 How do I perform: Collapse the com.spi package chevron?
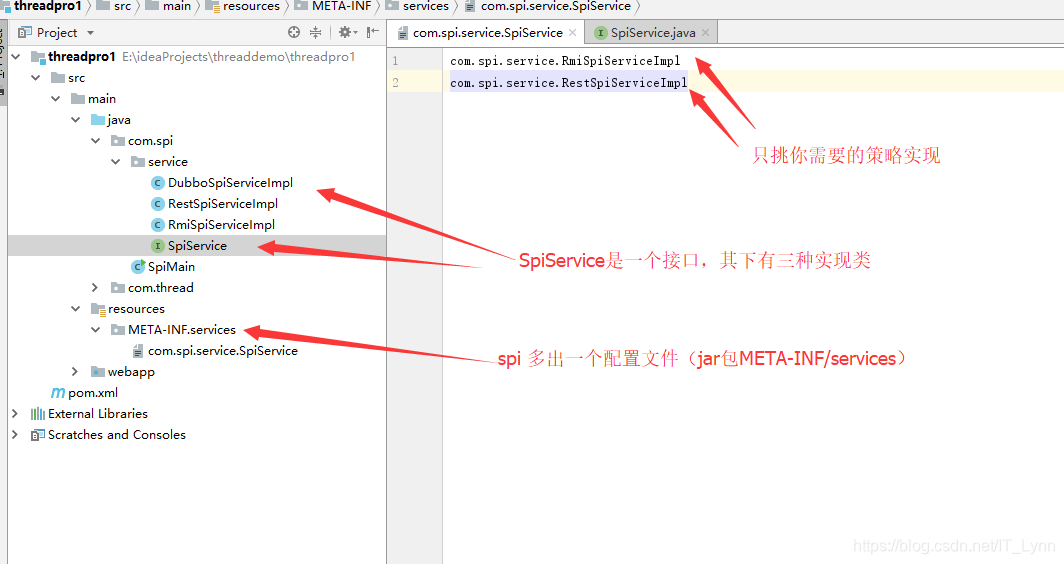click(96, 141)
